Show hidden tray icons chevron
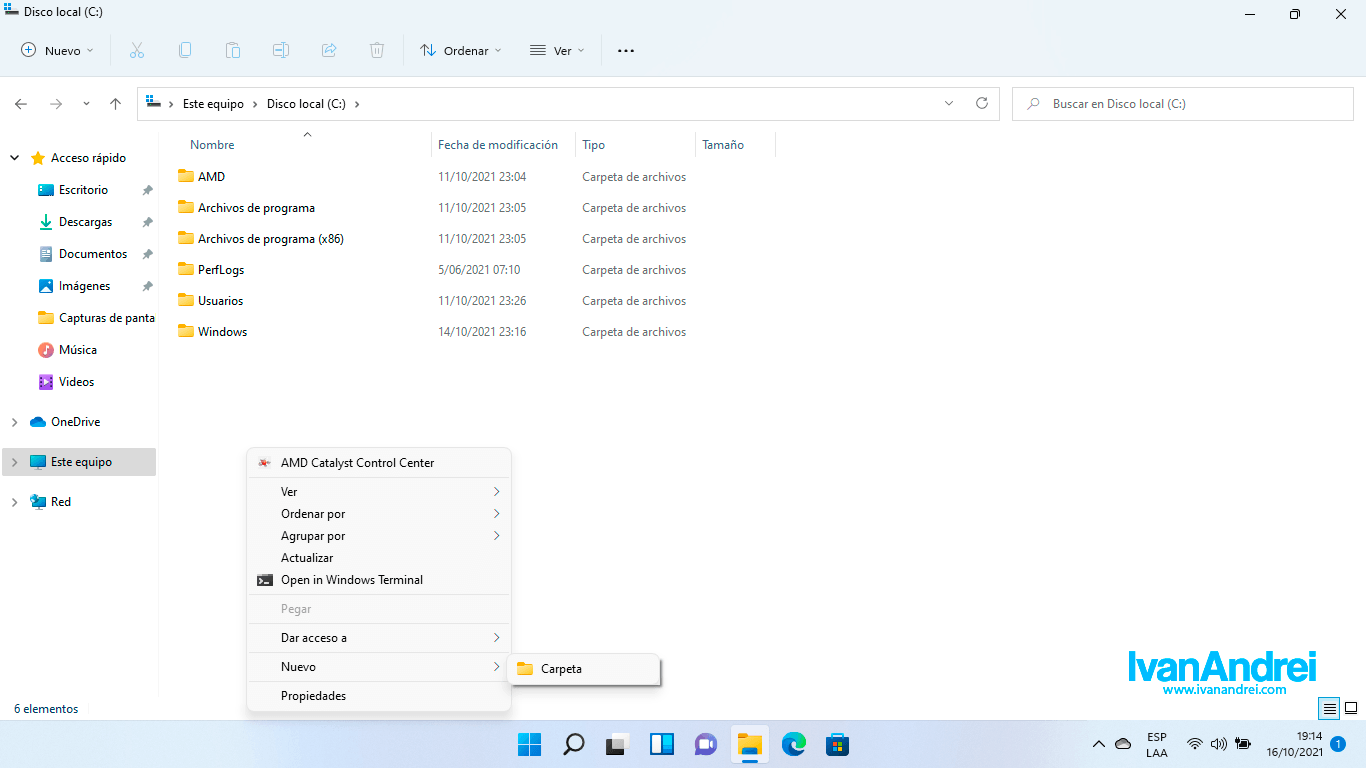 point(1098,744)
